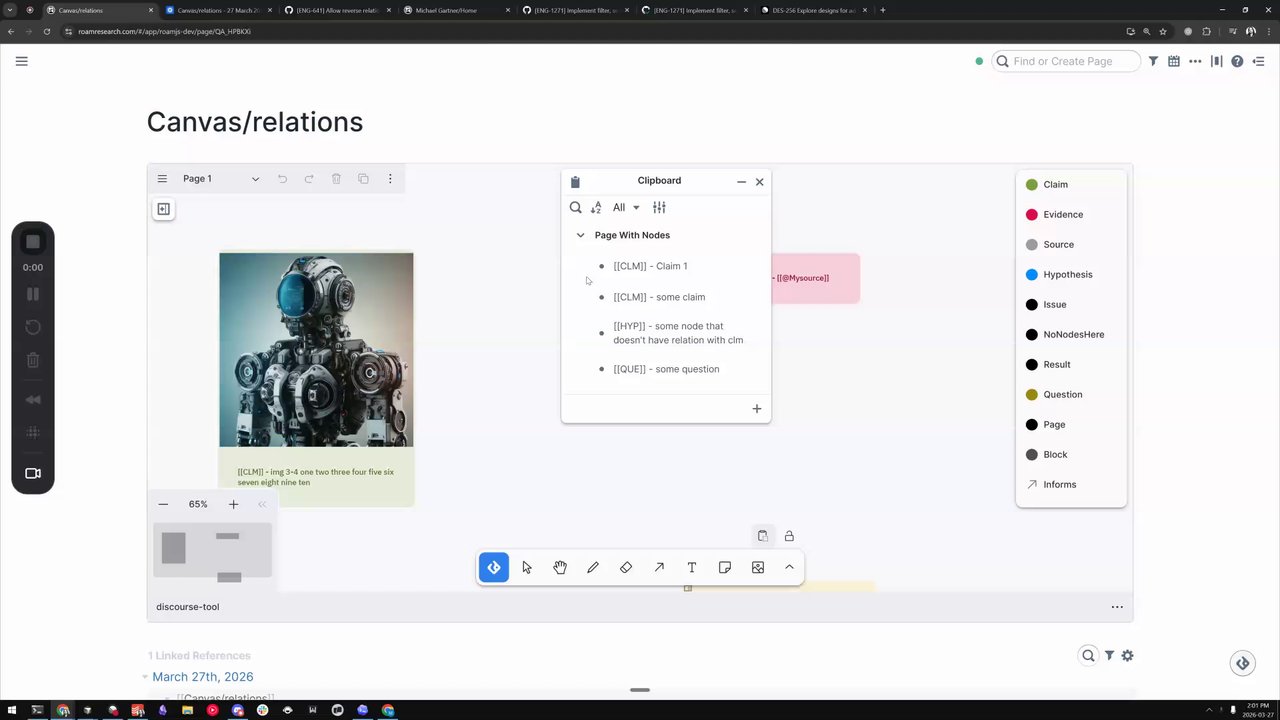Screen dimensions: 1280x720
Task: Open the canvas more-actions vertical dots
Action: click(x=390, y=179)
